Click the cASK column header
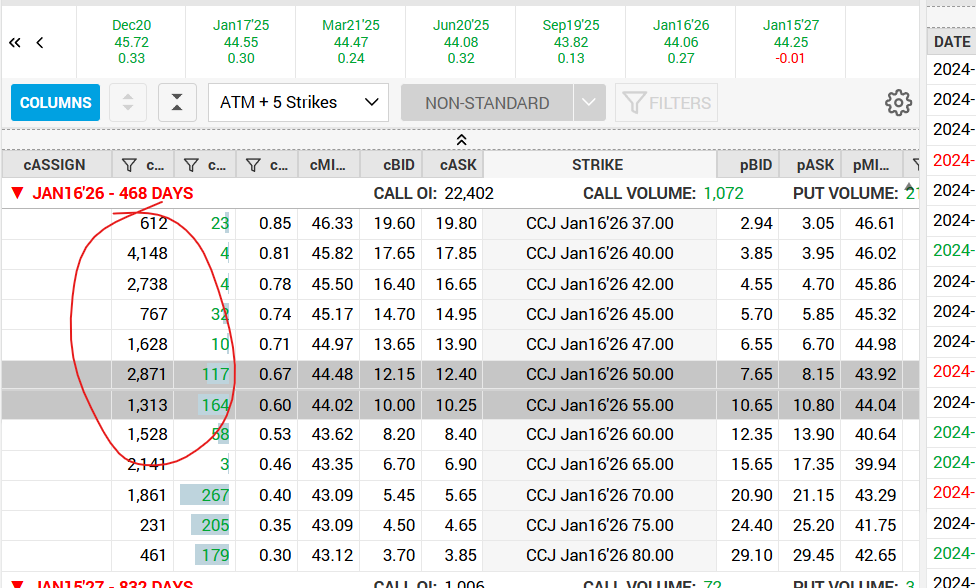This screenshot has height=588, width=976. (453, 165)
